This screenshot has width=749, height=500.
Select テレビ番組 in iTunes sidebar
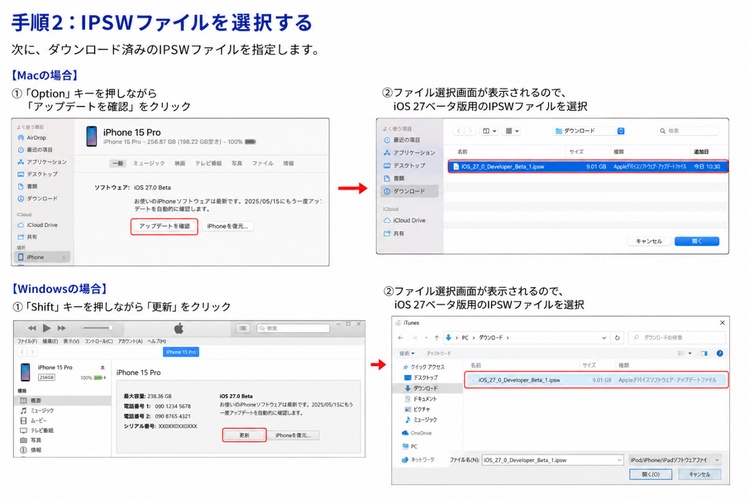point(37,431)
